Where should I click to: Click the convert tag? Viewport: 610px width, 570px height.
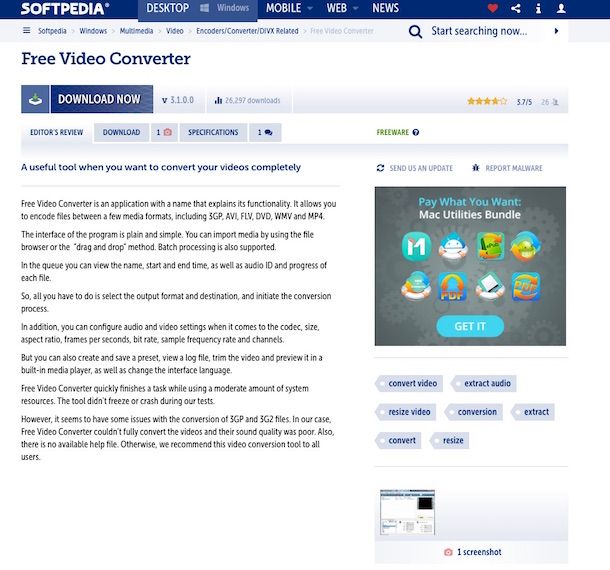(x=398, y=440)
